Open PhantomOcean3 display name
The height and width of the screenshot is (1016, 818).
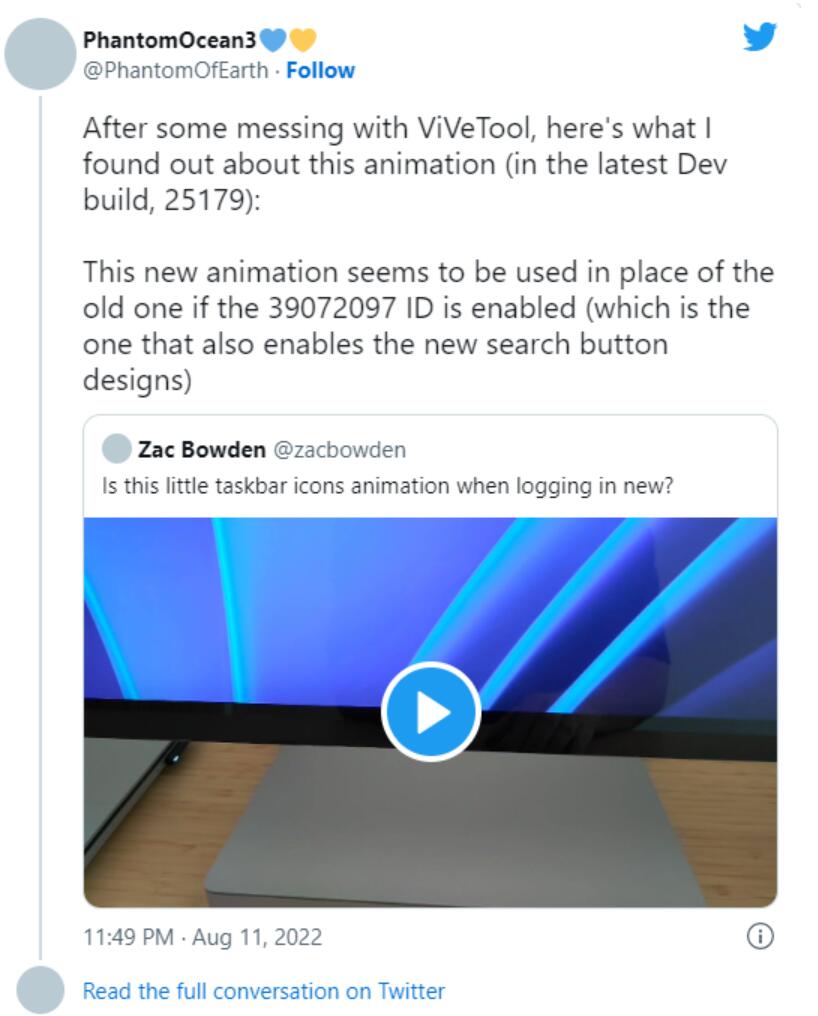point(170,40)
